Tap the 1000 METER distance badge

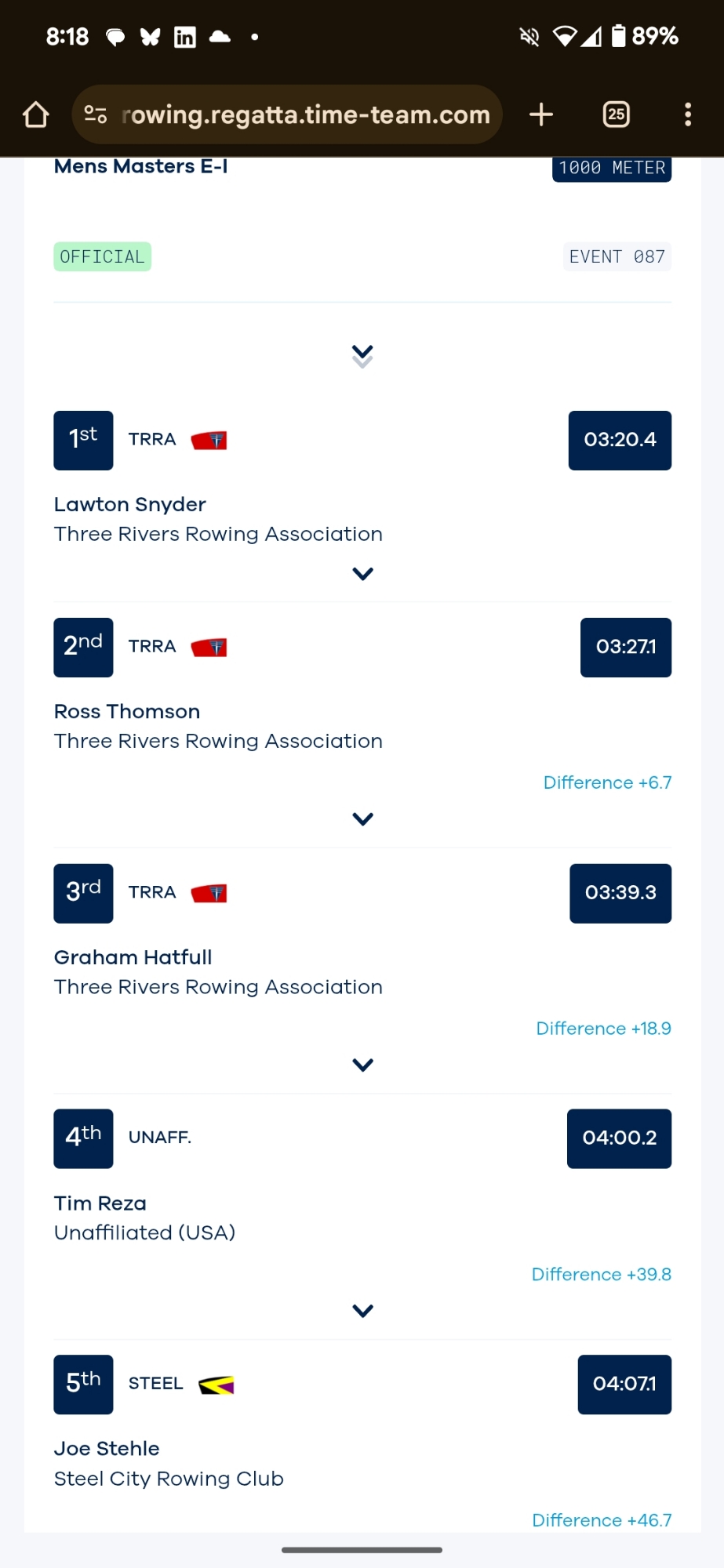click(x=612, y=168)
